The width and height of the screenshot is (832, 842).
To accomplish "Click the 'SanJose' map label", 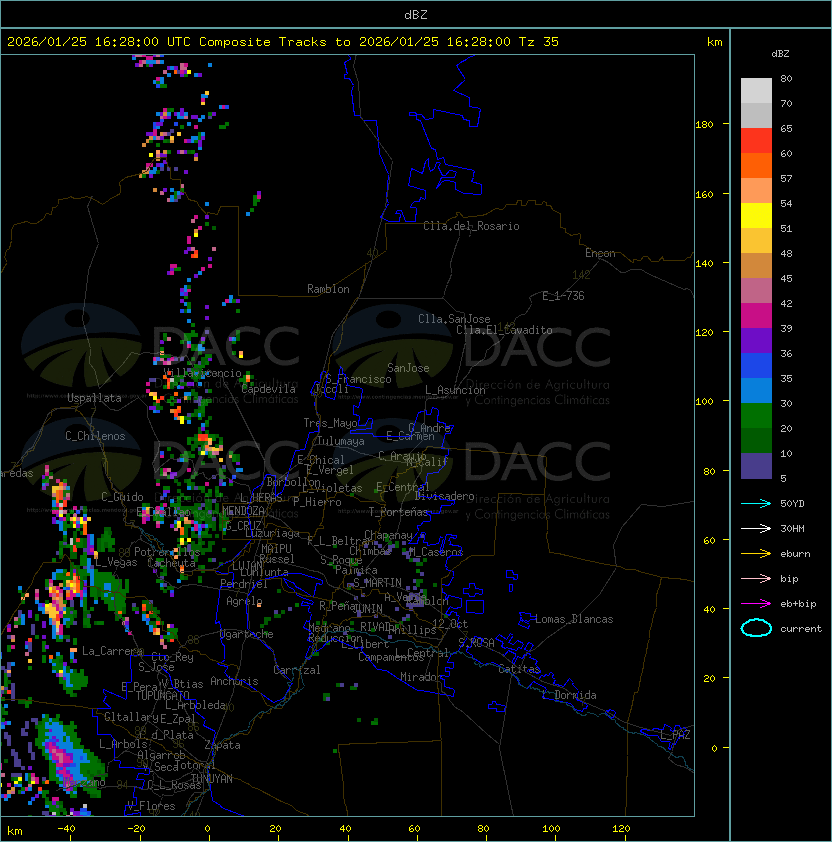I will pos(408,368).
